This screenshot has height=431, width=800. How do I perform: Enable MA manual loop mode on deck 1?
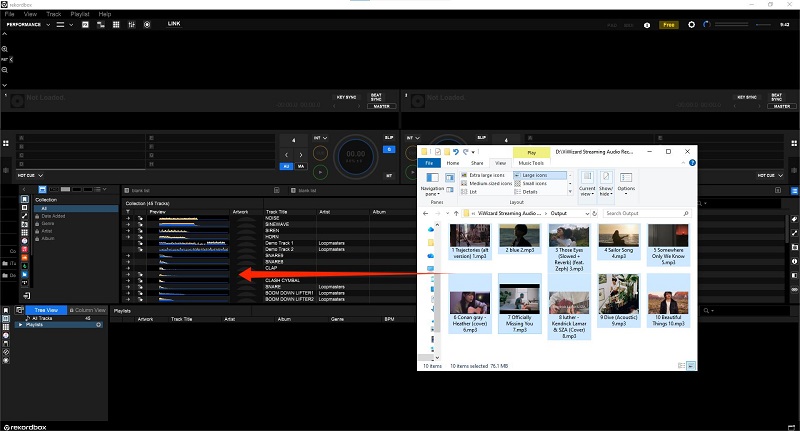(x=301, y=166)
